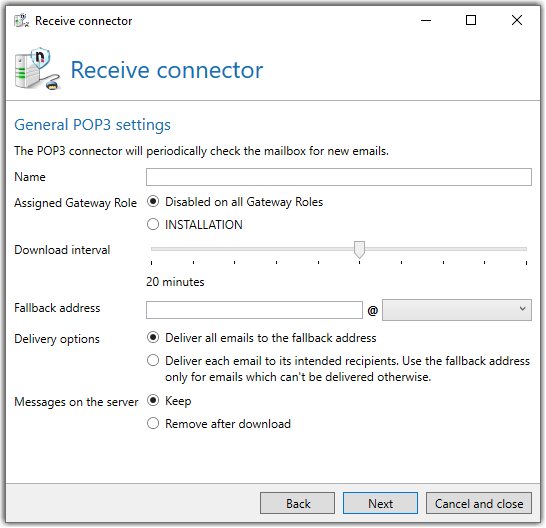546x528 pixels.
Task: Proceed with the Next button
Action: pos(380,503)
